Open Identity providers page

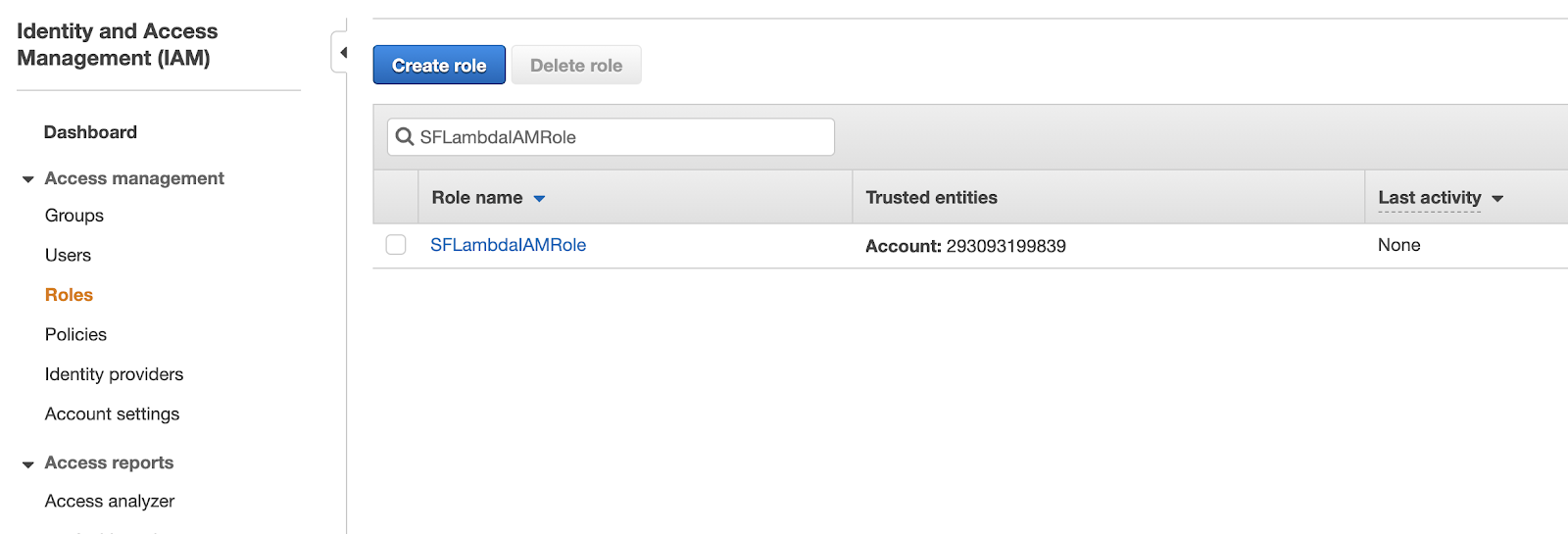pyautogui.click(x=114, y=374)
